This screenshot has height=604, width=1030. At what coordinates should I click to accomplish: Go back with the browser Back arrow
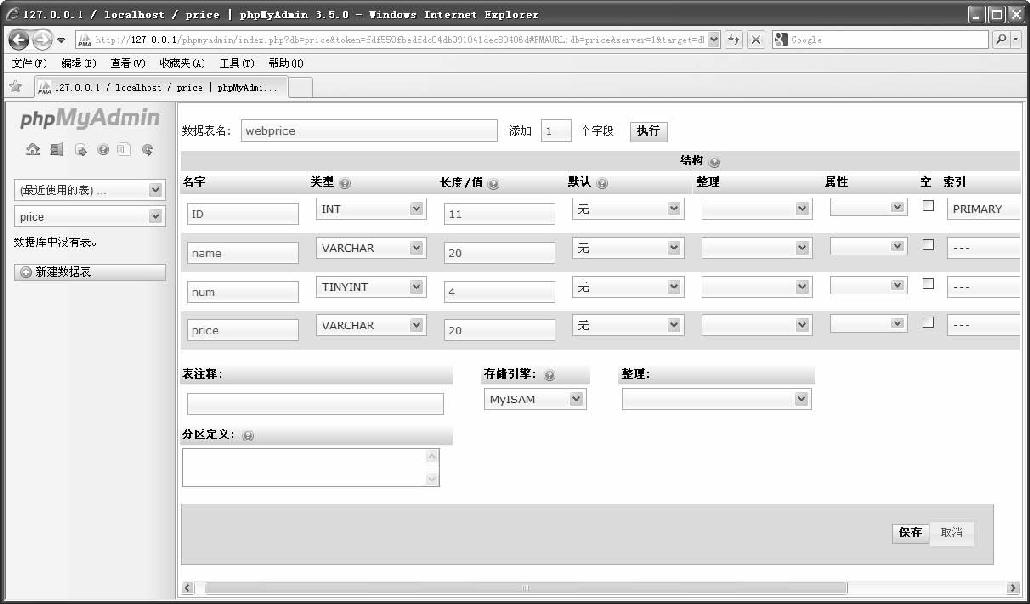(18, 40)
